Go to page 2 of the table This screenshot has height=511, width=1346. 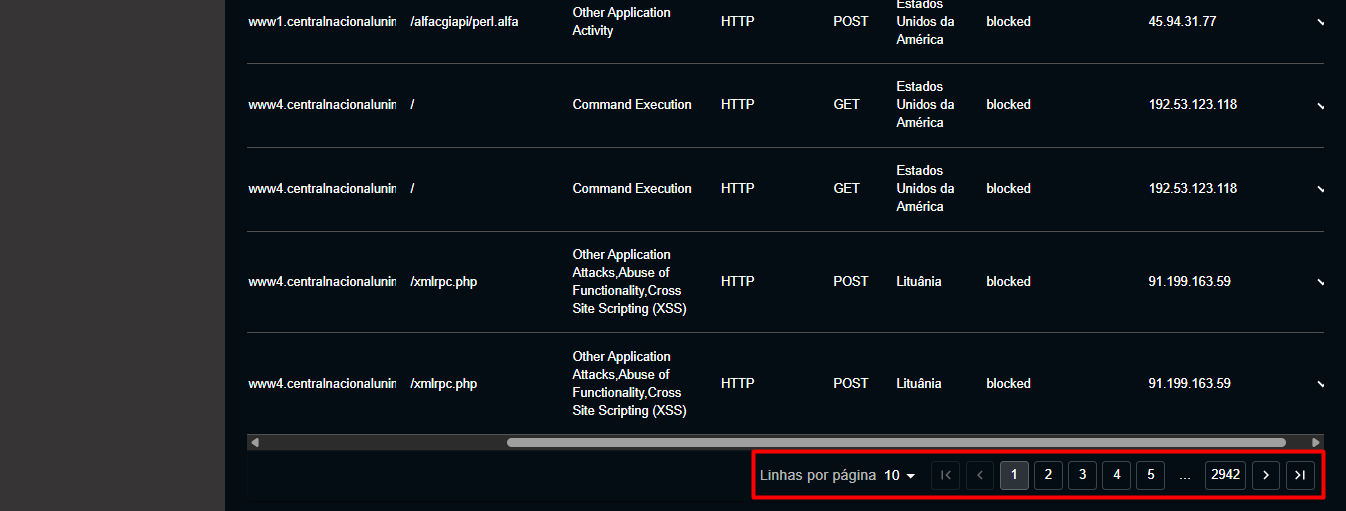point(1048,475)
